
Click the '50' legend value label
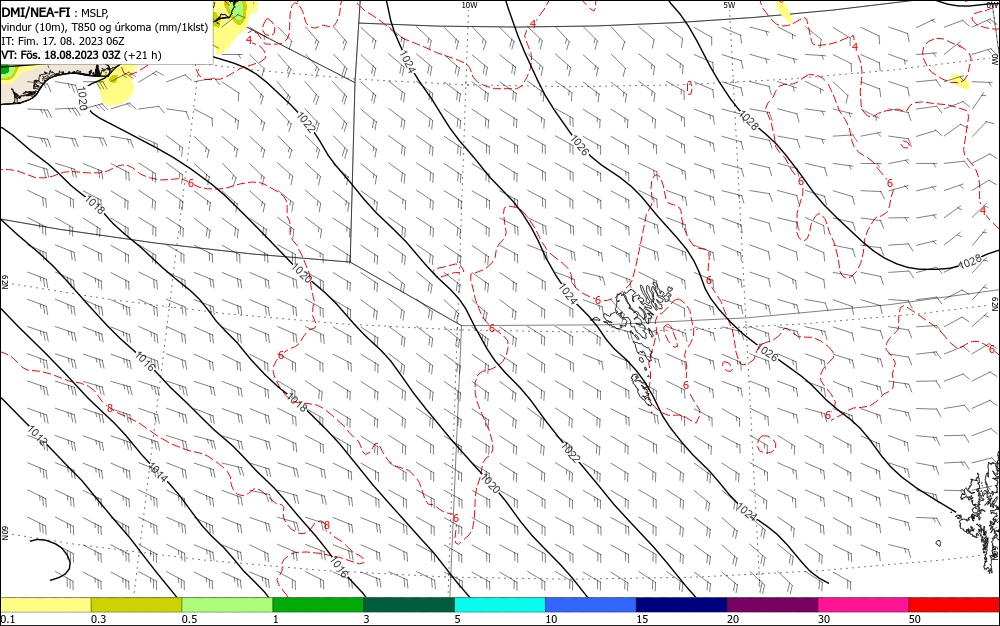(x=915, y=619)
